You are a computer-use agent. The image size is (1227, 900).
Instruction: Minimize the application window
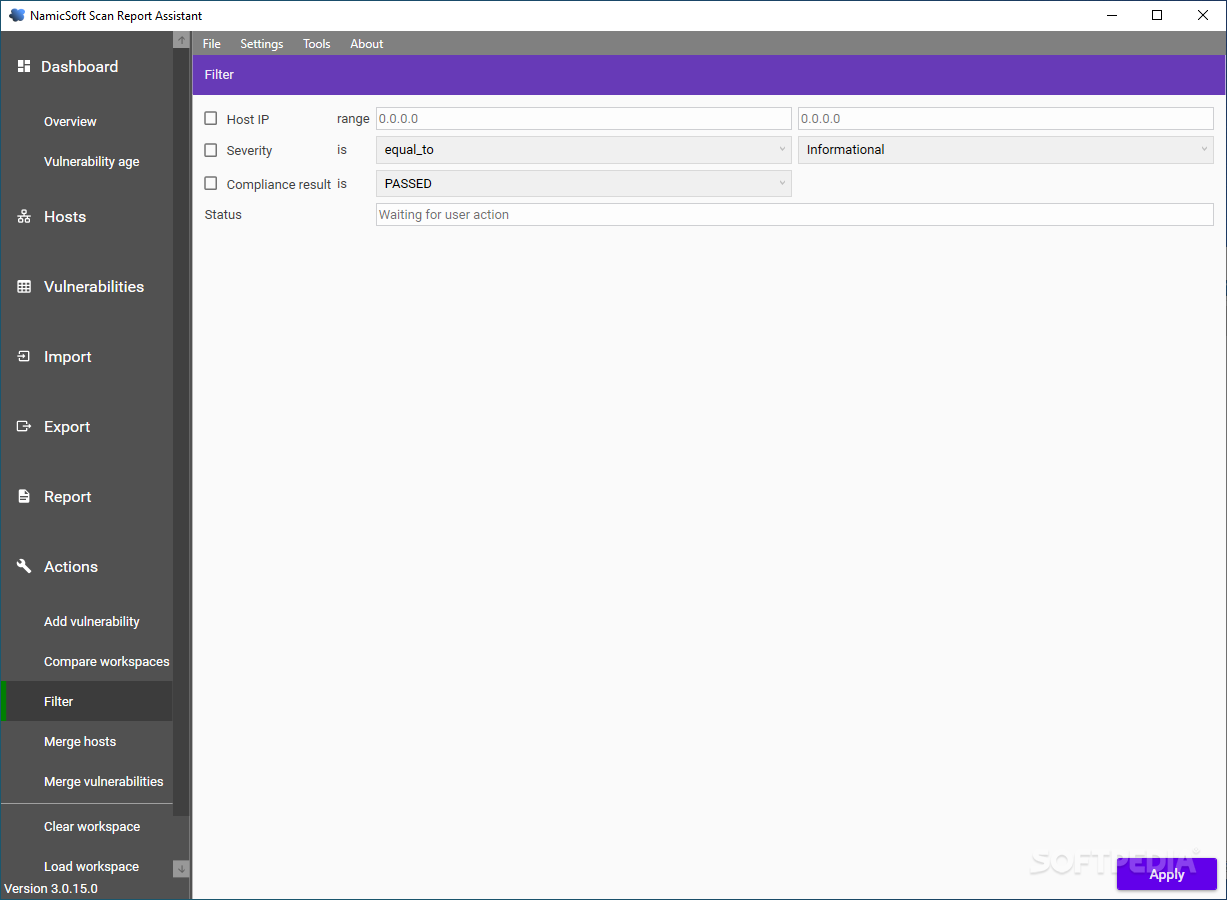coord(1111,15)
